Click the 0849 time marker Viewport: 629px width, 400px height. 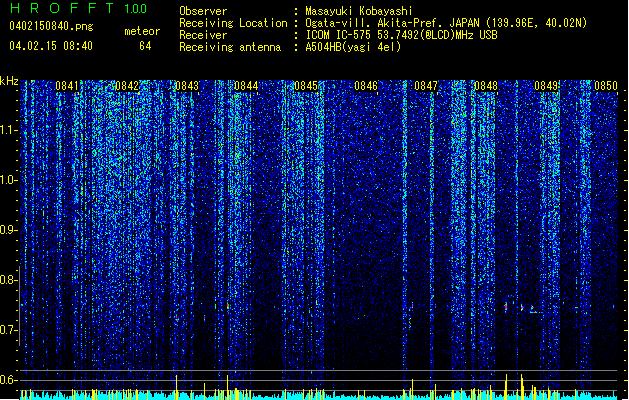pyautogui.click(x=546, y=86)
